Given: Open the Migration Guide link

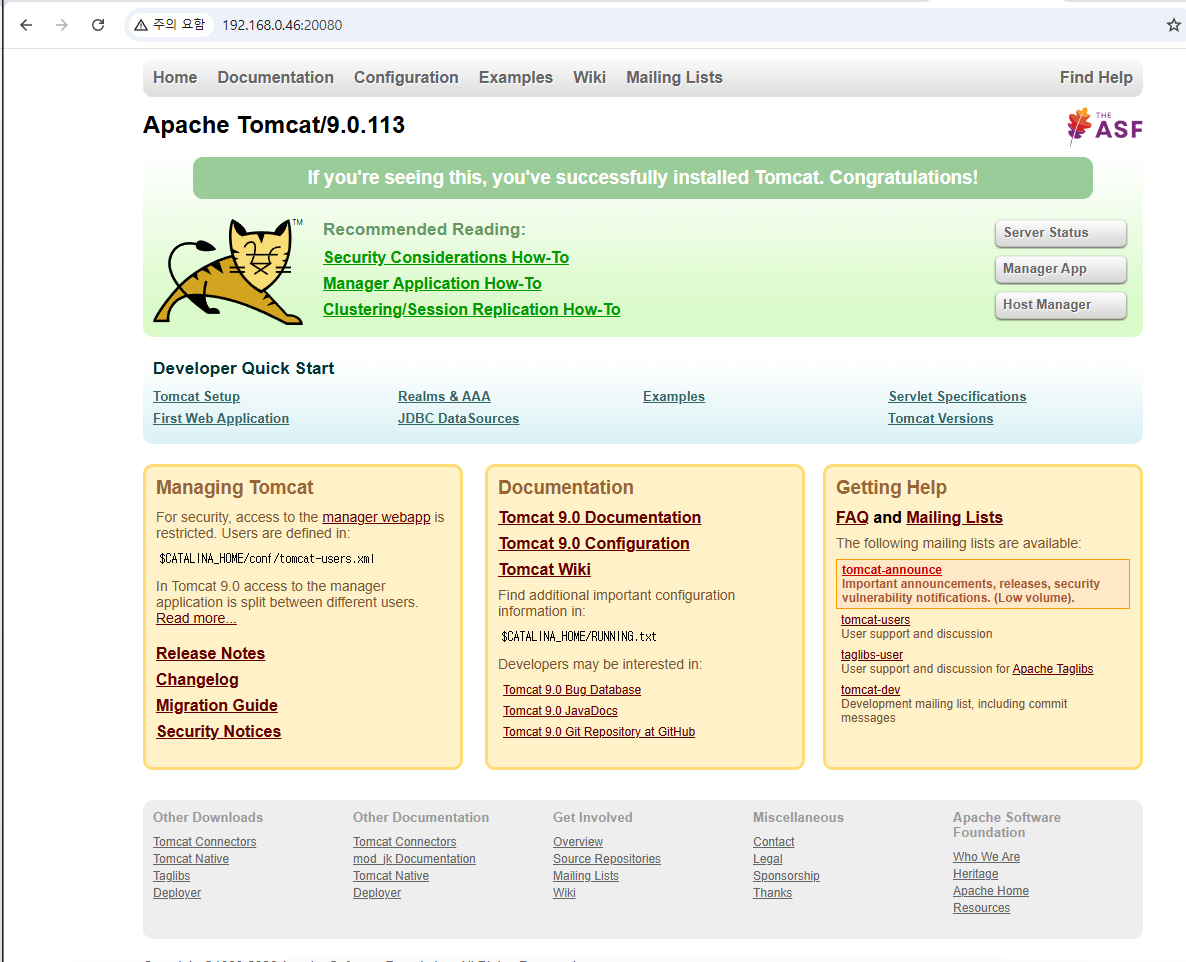Looking at the screenshot, I should [x=216, y=706].
